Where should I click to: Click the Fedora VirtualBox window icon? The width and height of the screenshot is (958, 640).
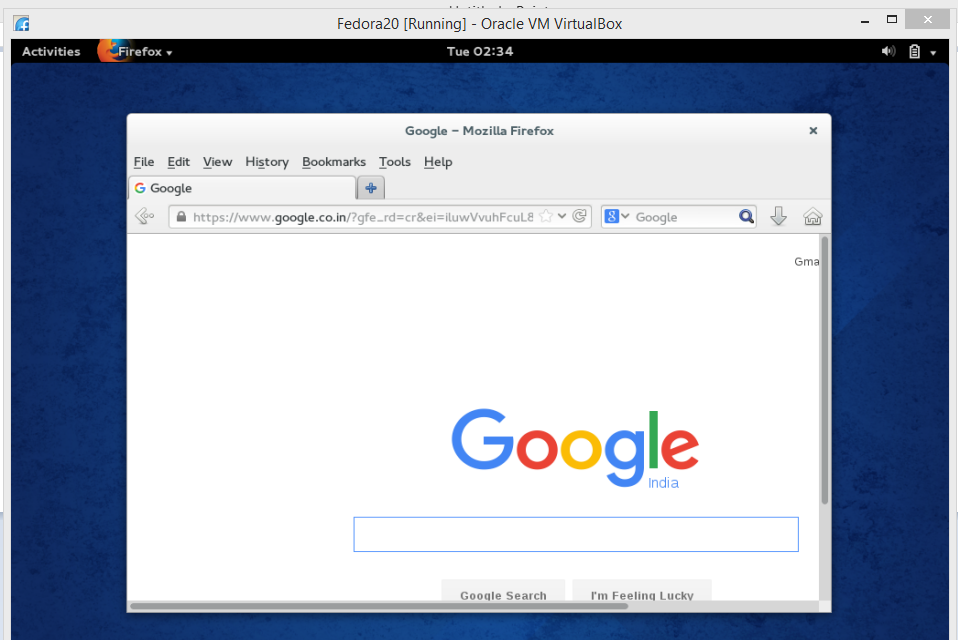pyautogui.click(x=21, y=24)
